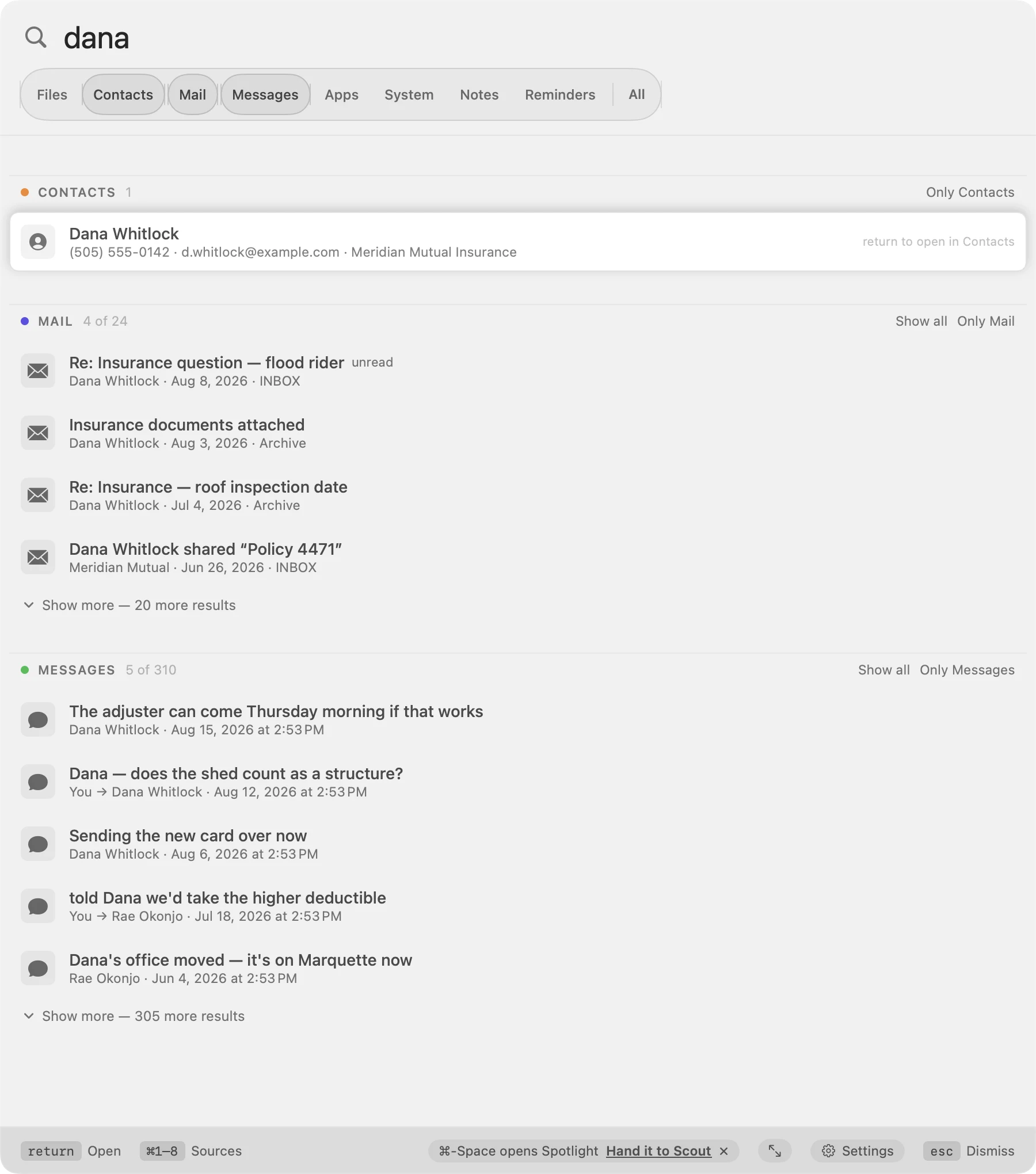Open the Dana Whitlock contact result
This screenshot has height=1174, width=1036.
click(518, 242)
